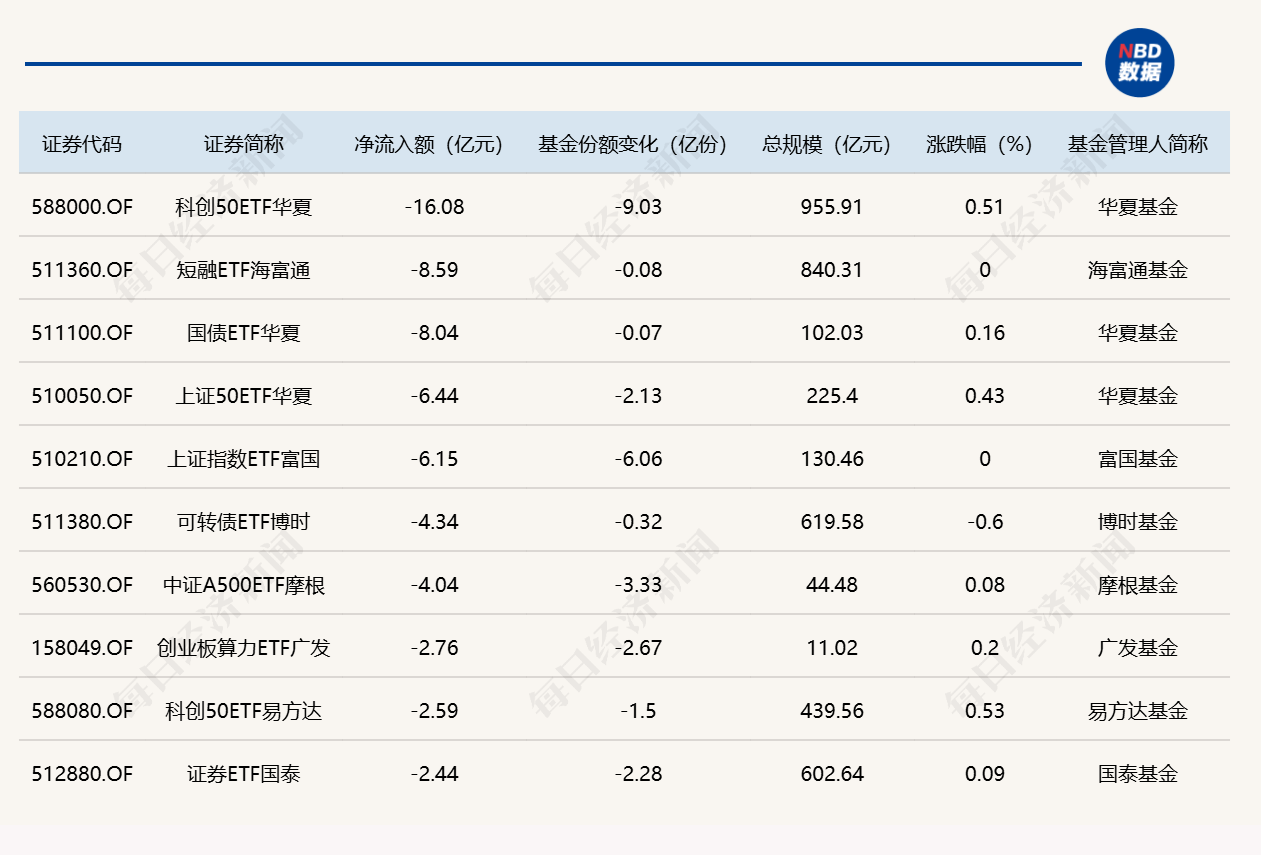Select code 511100.OF in the table
This screenshot has height=855, width=1261.
[81, 333]
